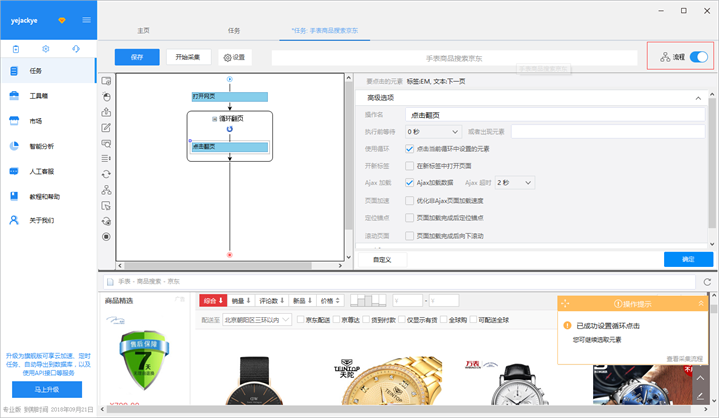Click the 或者出现元素 input field
719x418 pixels.
(x=608, y=132)
